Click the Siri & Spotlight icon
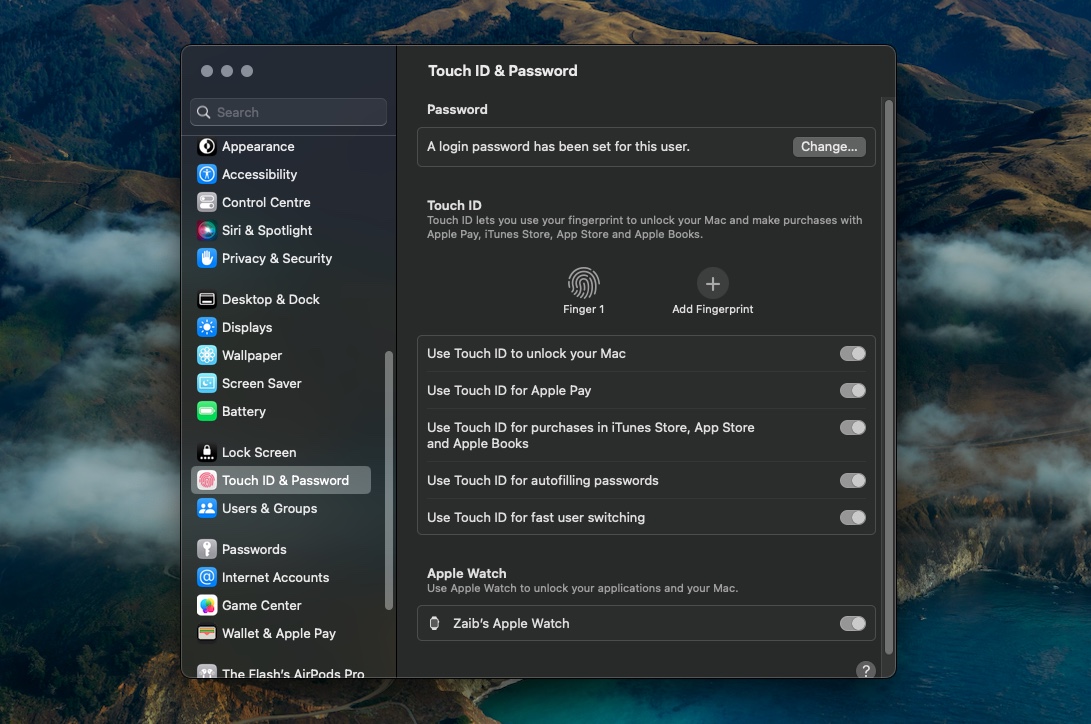This screenshot has width=1091, height=724. [x=207, y=230]
